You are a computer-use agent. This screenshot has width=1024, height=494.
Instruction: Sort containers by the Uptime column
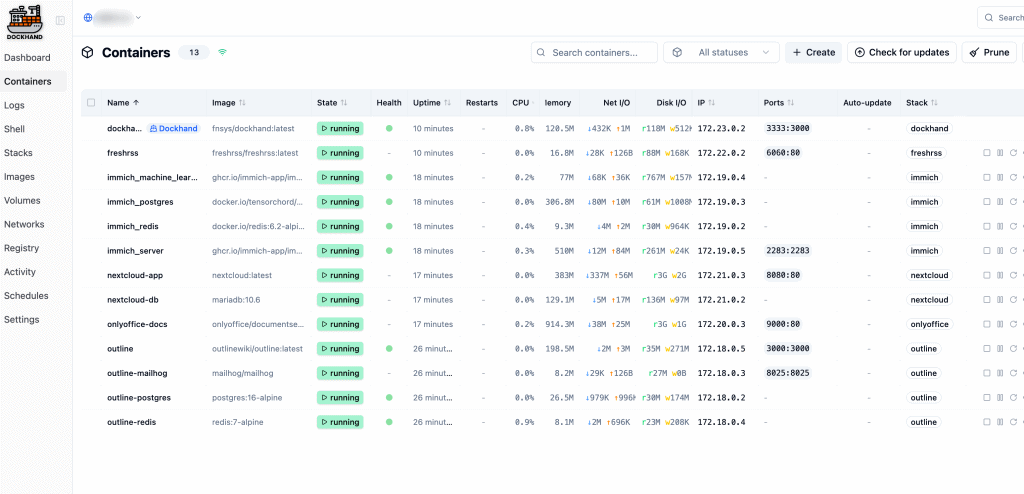pyautogui.click(x=433, y=103)
